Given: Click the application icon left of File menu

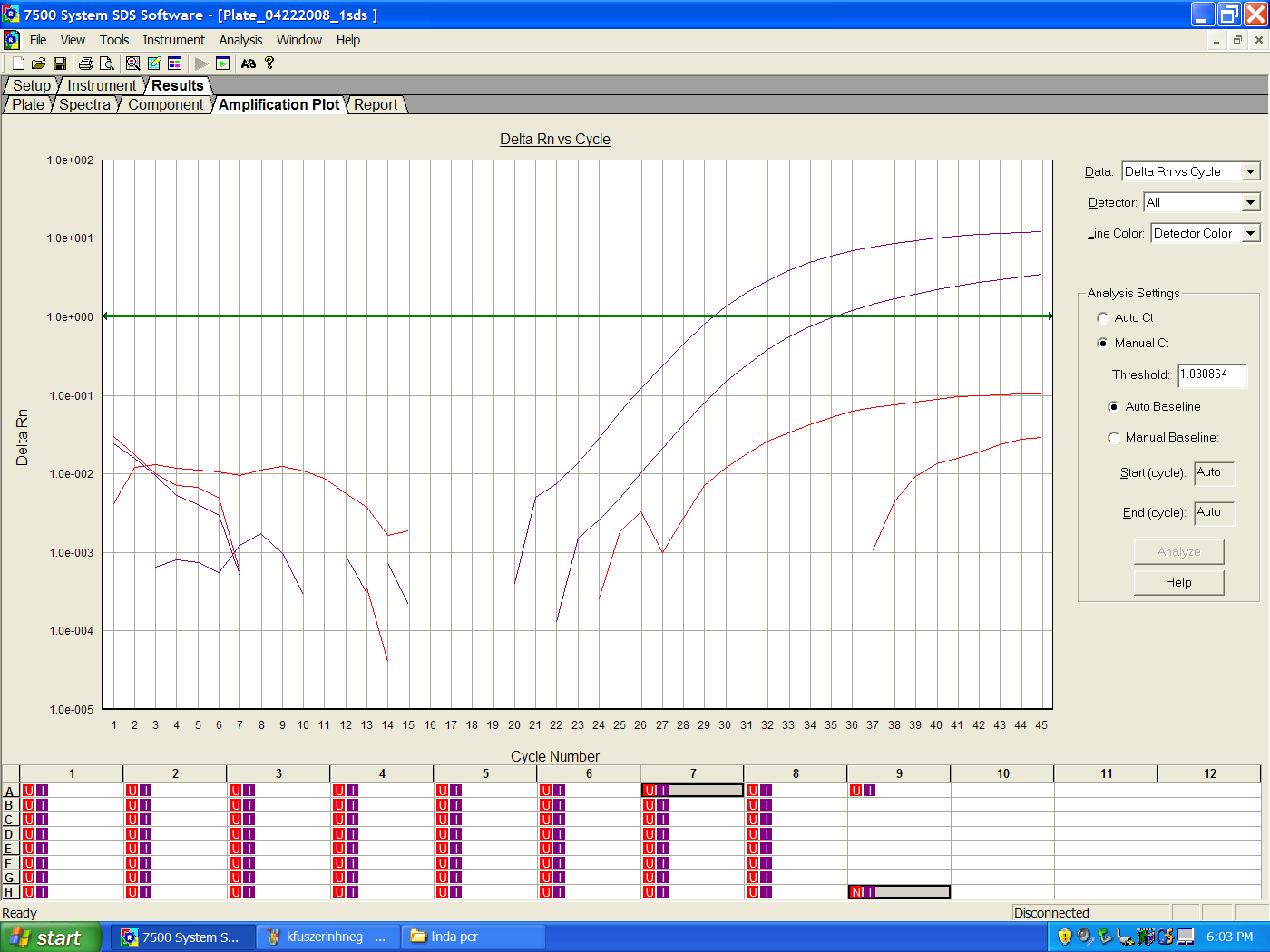Looking at the screenshot, I should (x=12, y=40).
